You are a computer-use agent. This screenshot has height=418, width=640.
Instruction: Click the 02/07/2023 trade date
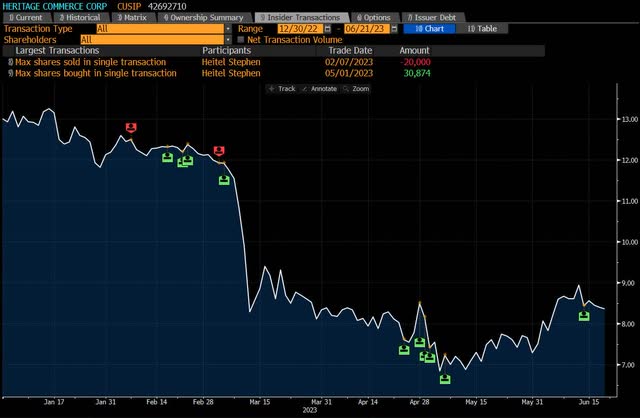[349, 62]
